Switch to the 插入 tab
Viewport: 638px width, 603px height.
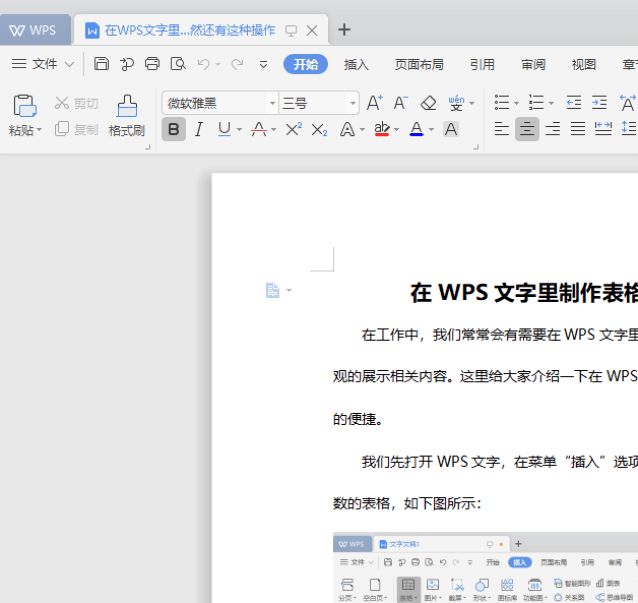(356, 64)
